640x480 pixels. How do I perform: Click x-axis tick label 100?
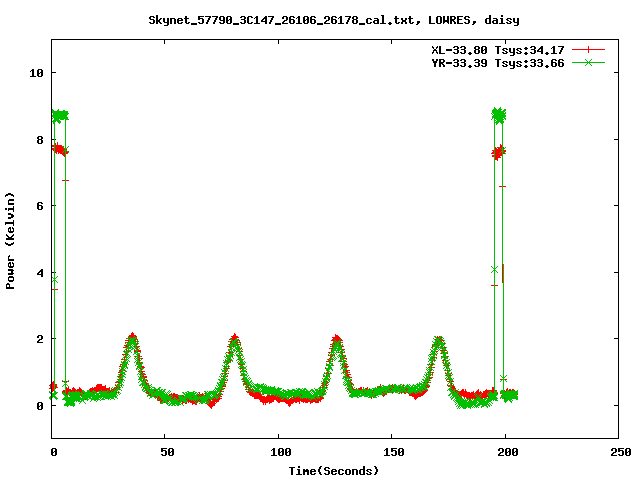pyautogui.click(x=281, y=452)
